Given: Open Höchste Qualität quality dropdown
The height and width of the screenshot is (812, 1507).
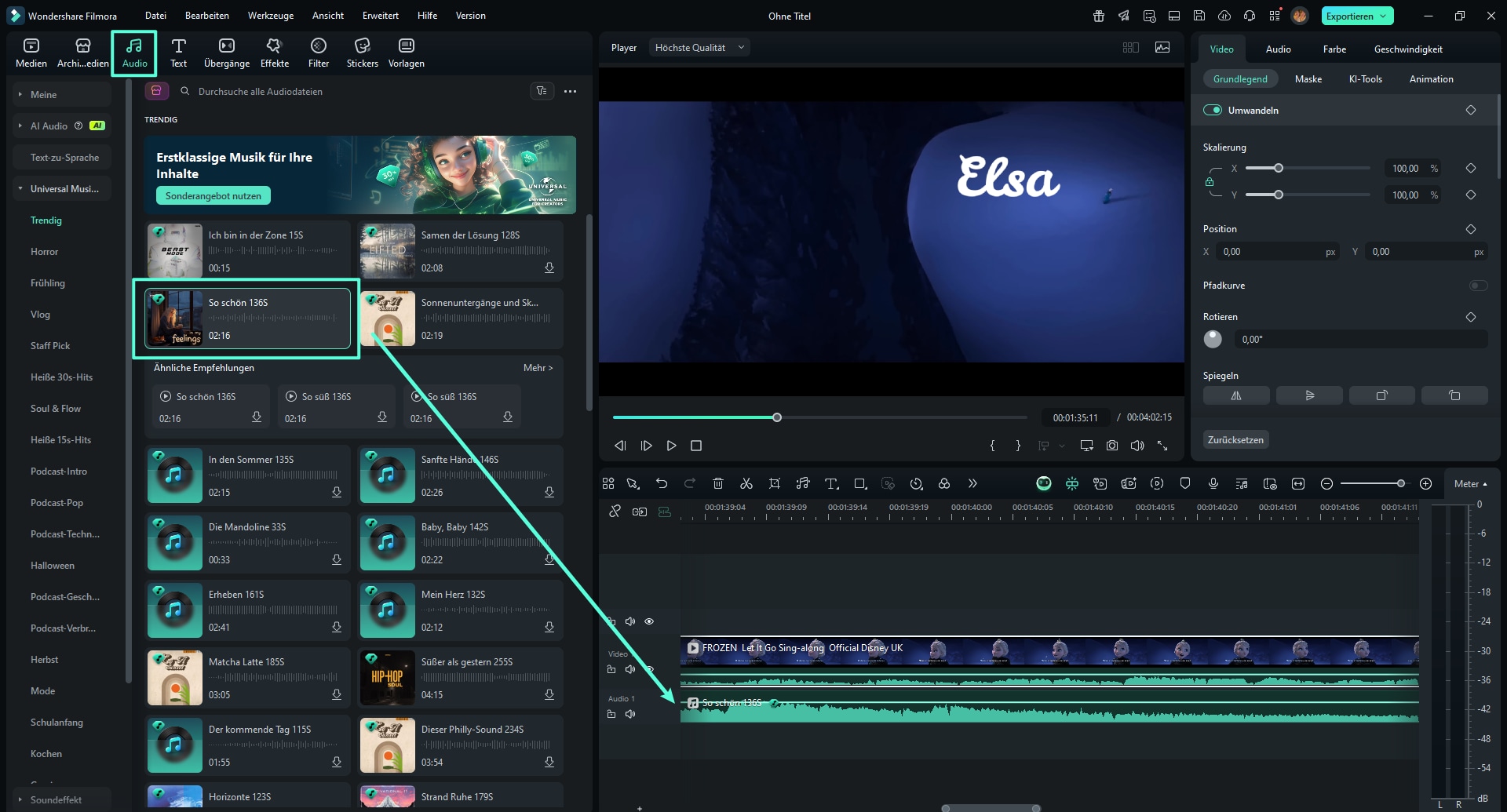Looking at the screenshot, I should click(x=699, y=48).
